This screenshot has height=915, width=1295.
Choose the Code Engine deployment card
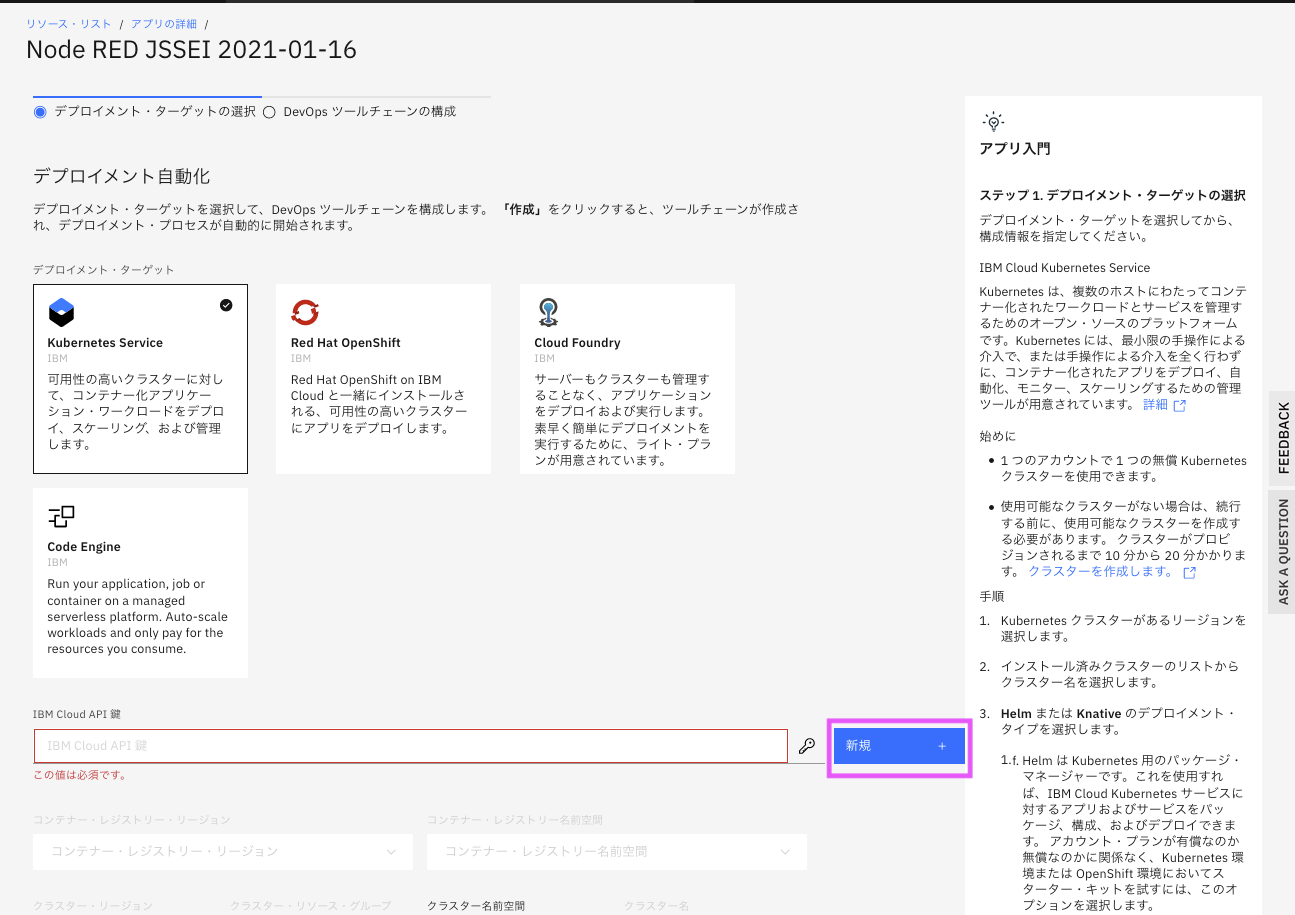point(140,583)
